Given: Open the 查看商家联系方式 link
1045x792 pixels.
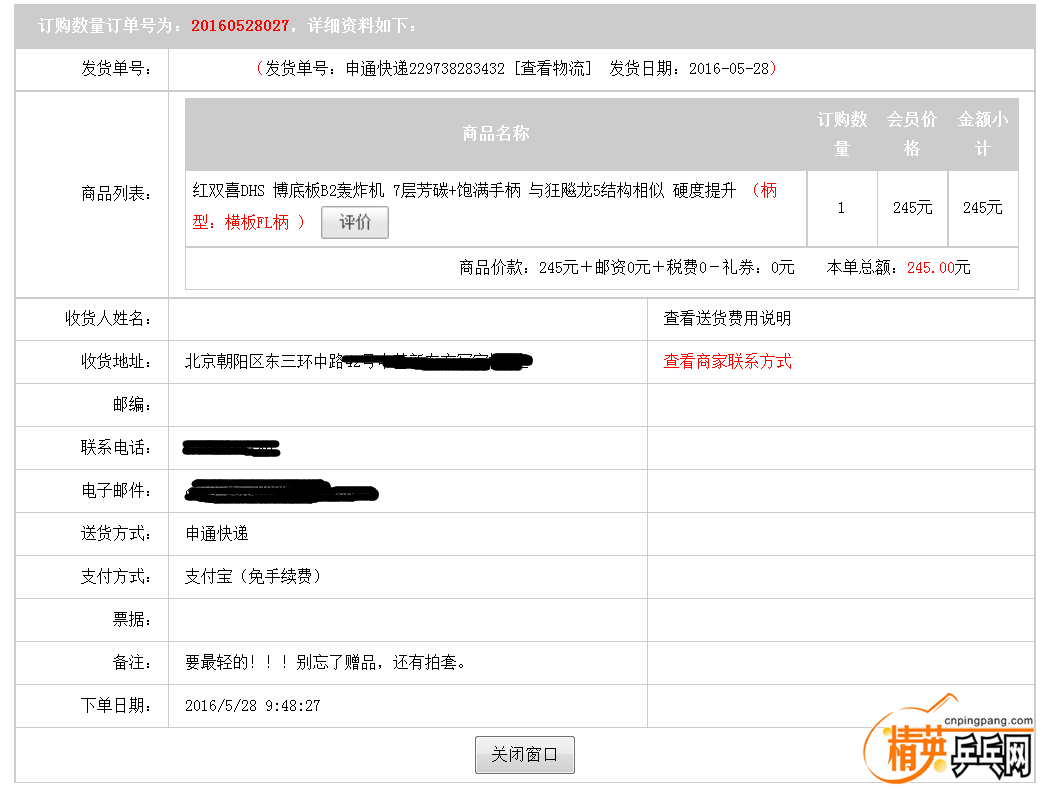Looking at the screenshot, I should 727,361.
